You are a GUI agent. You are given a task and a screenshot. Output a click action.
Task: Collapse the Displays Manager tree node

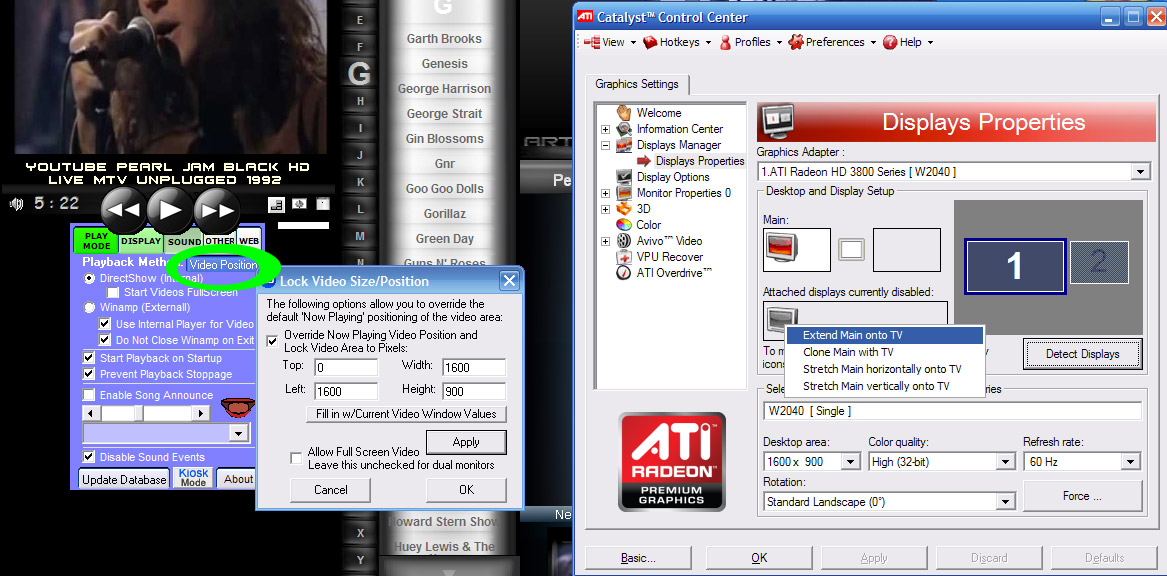(x=606, y=145)
